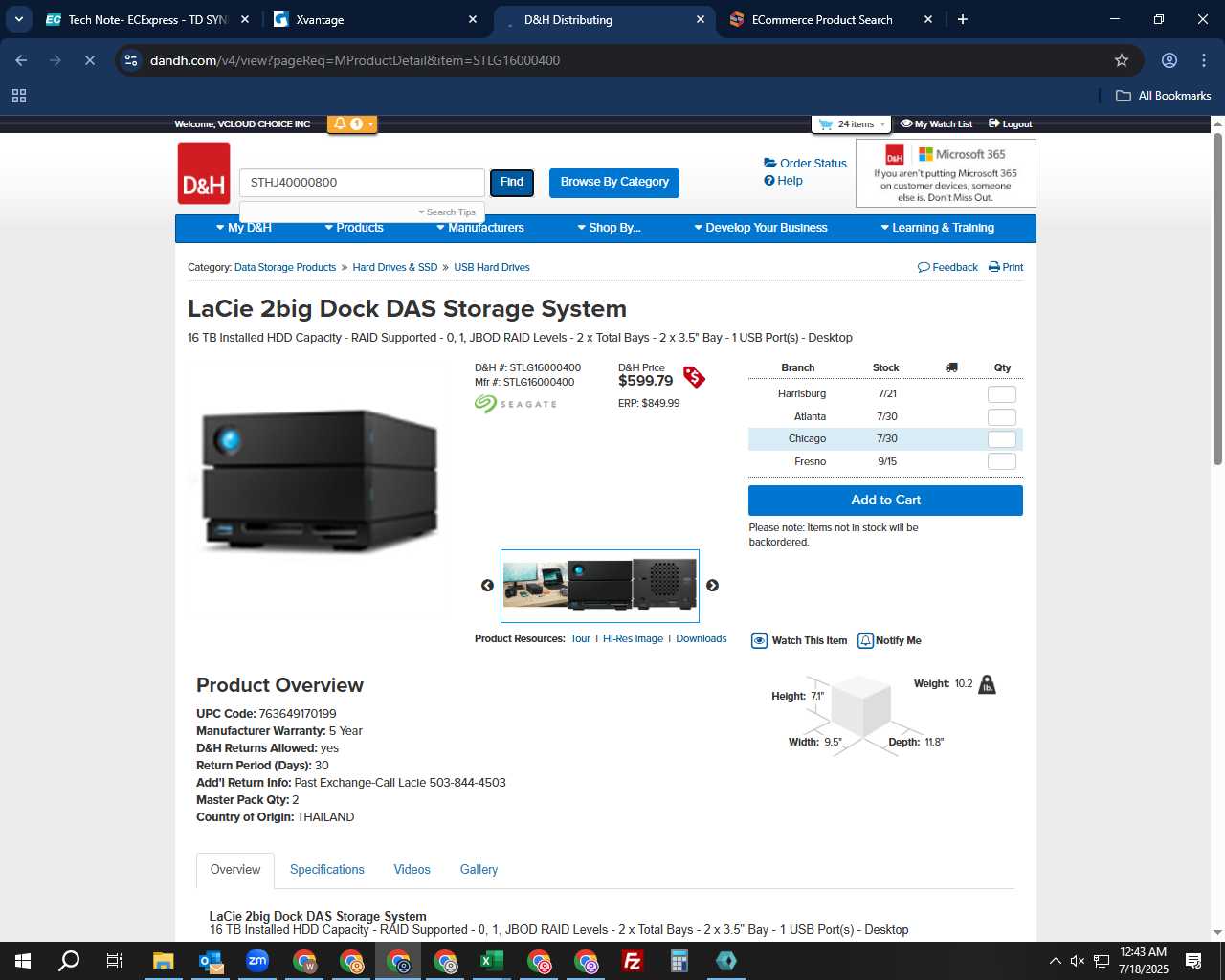This screenshot has width=1225, height=980.
Task: Open Zoom from taskbar
Action: [257, 961]
